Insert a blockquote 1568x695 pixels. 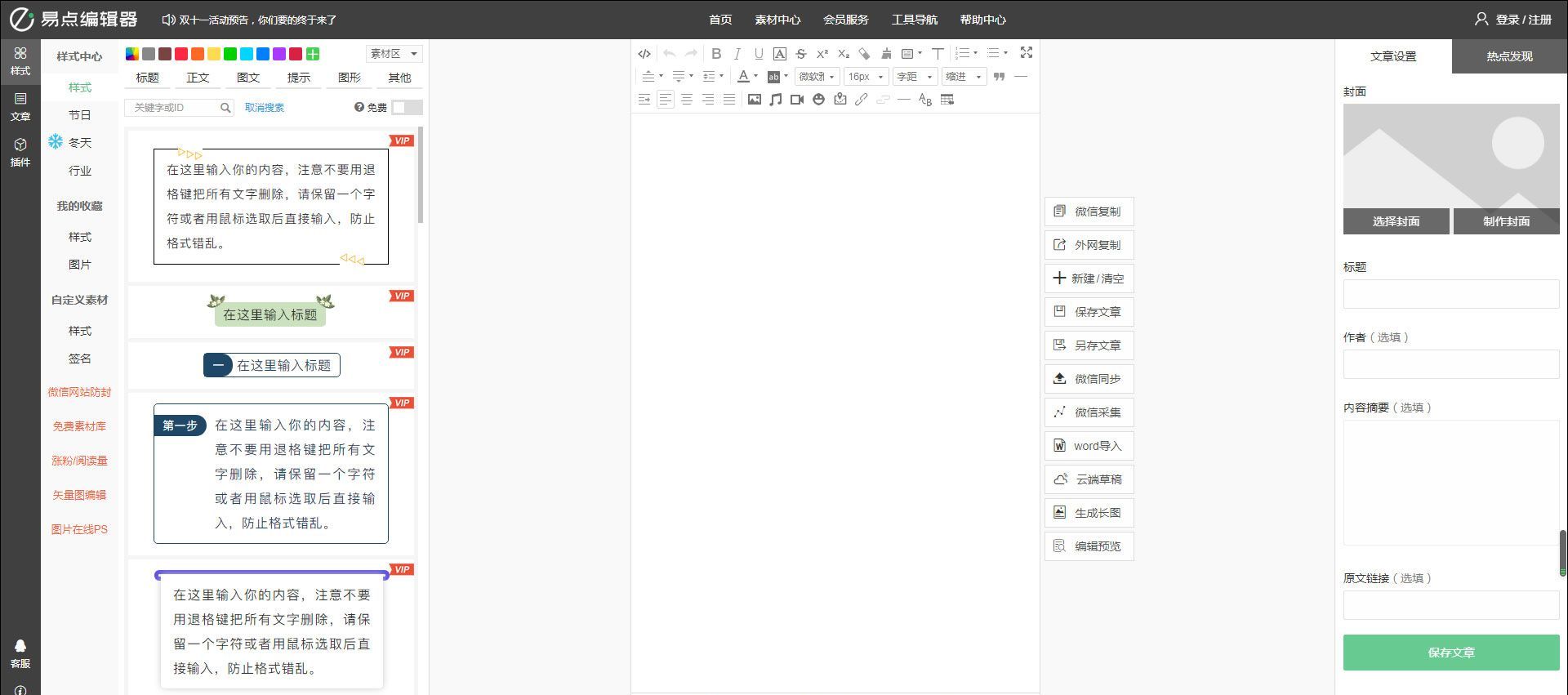[999, 77]
